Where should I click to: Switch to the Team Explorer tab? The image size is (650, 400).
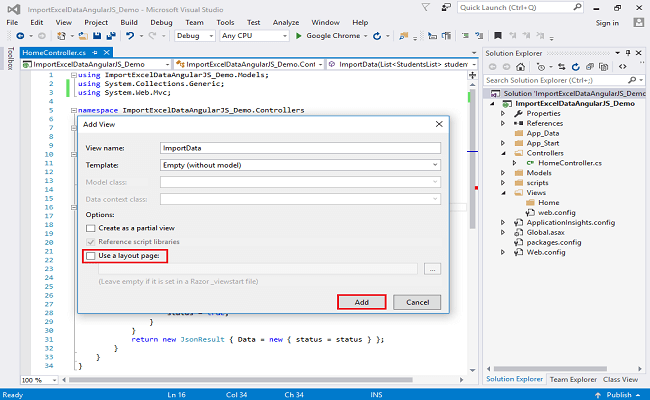pyautogui.click(x=573, y=379)
